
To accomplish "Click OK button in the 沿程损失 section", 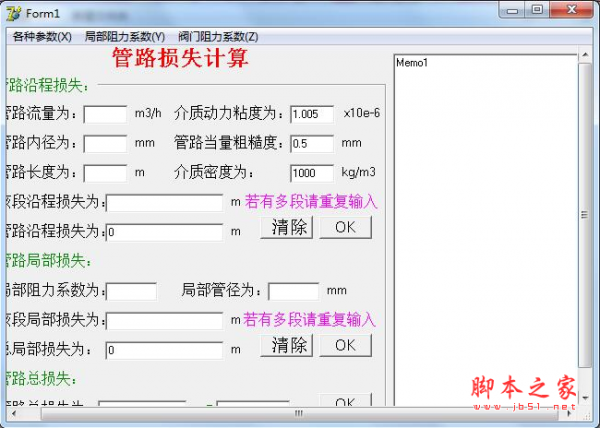I will (346, 227).
